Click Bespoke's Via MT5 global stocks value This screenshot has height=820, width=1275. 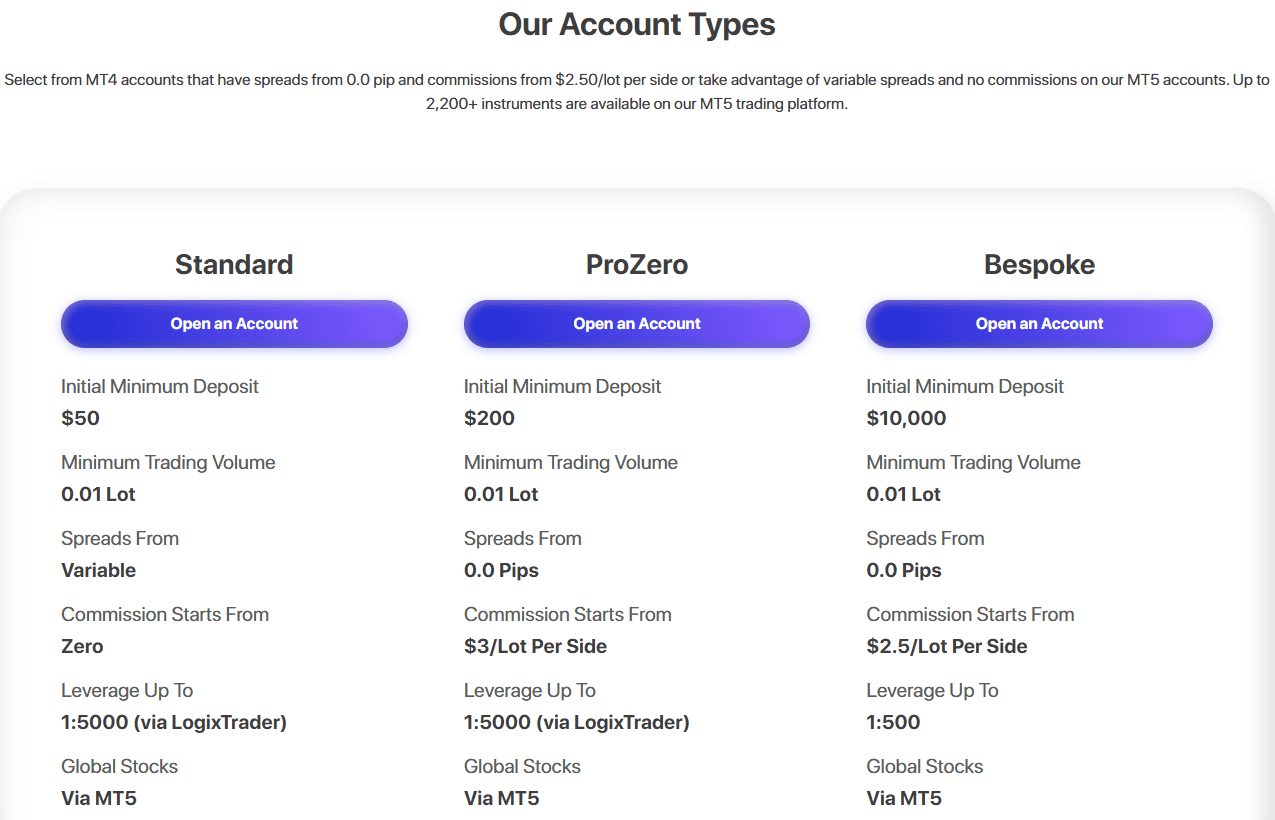(x=904, y=798)
